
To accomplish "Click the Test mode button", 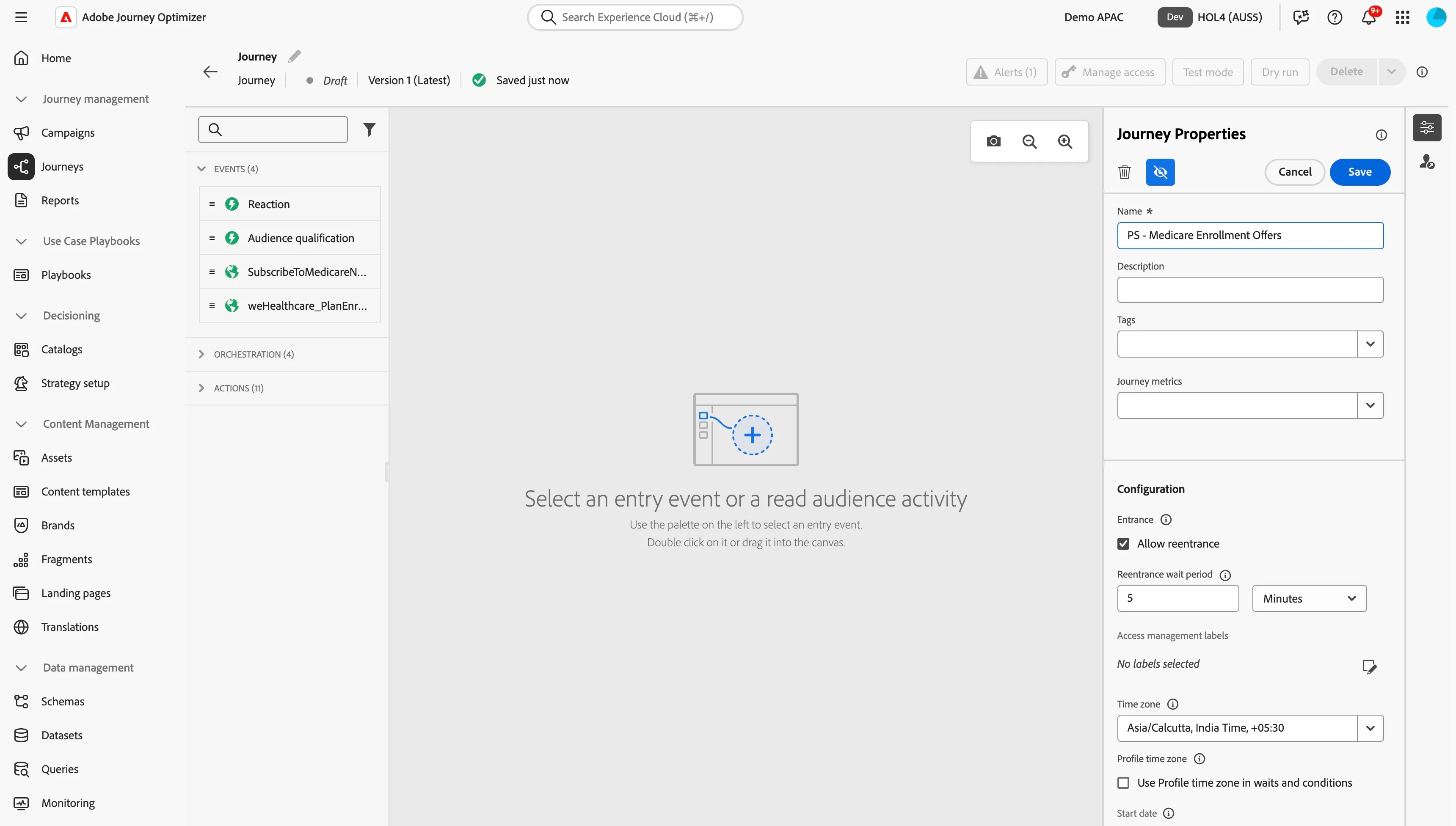I will coord(1208,72).
